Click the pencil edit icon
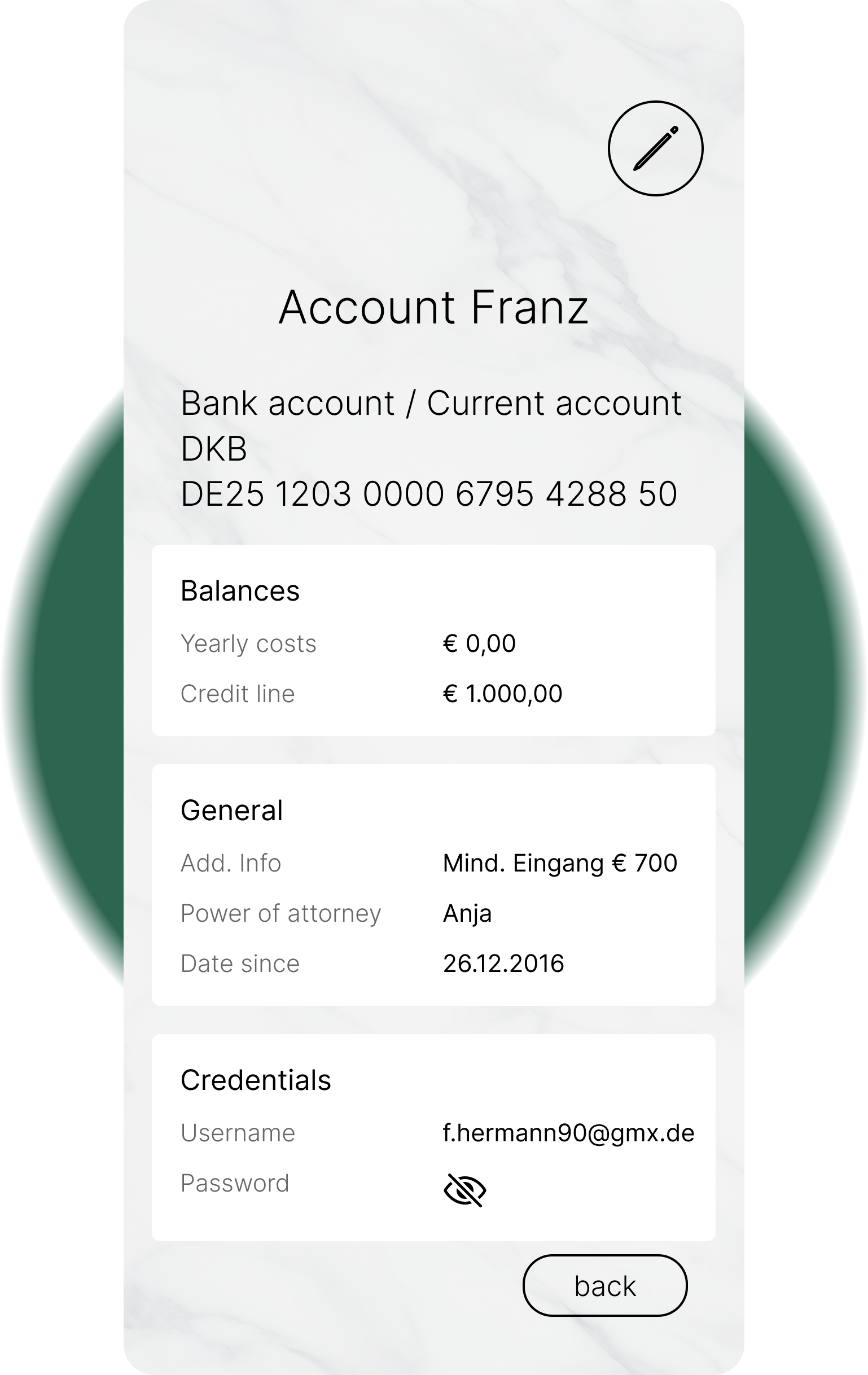 (655, 148)
